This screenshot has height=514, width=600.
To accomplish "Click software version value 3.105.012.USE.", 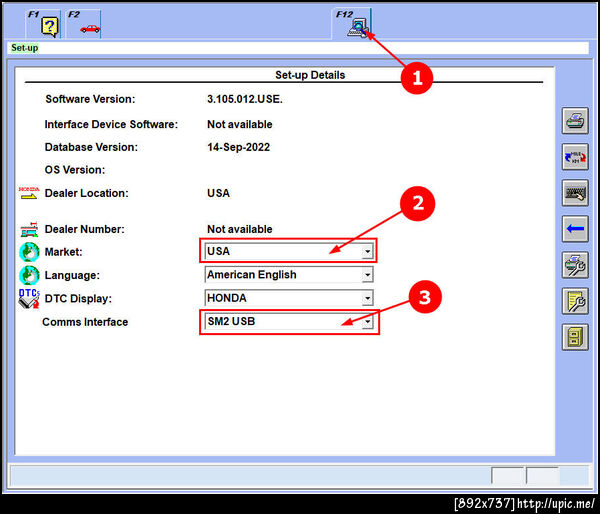I will (245, 99).
